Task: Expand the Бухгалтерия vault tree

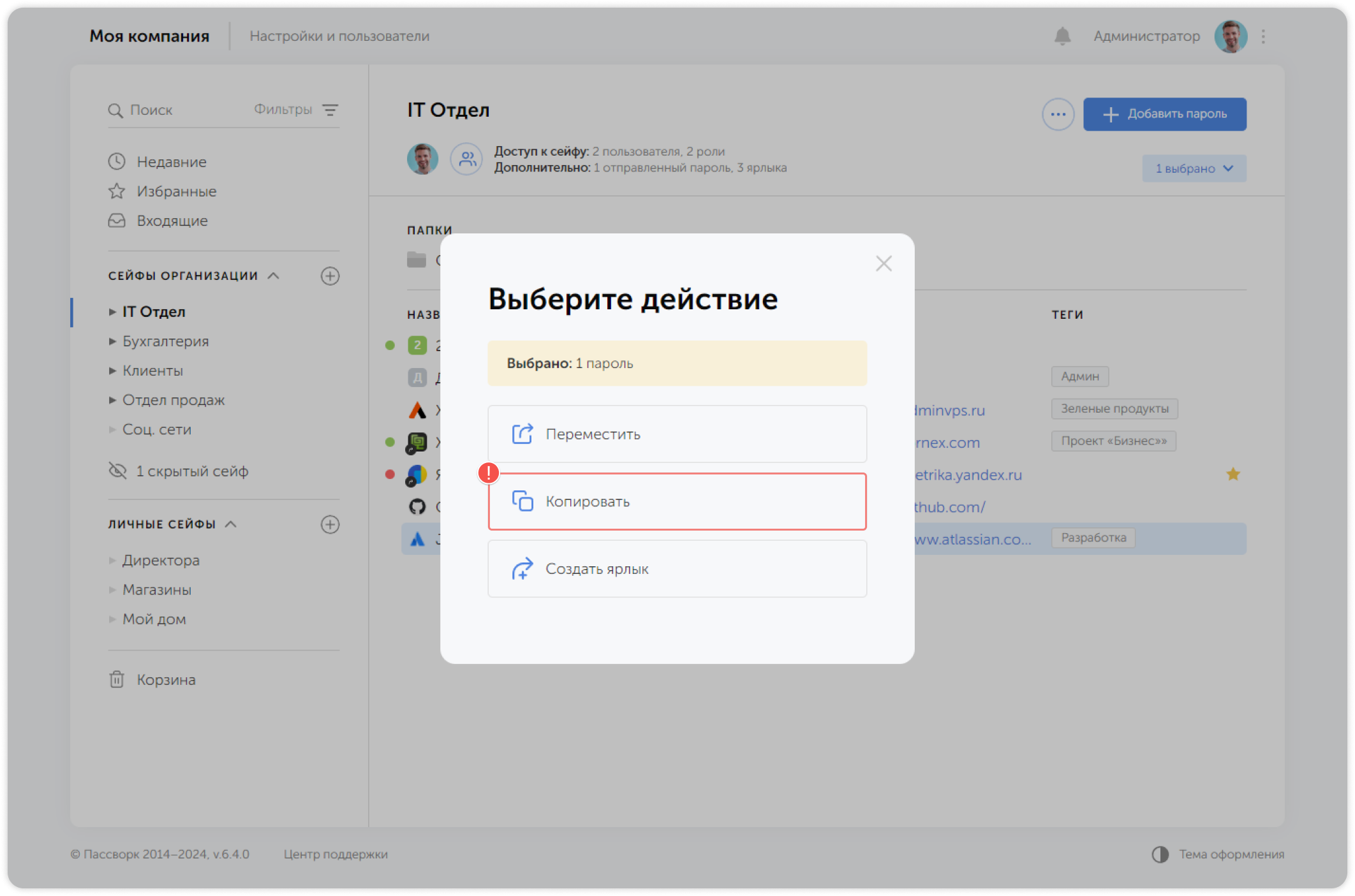Action: click(112, 341)
